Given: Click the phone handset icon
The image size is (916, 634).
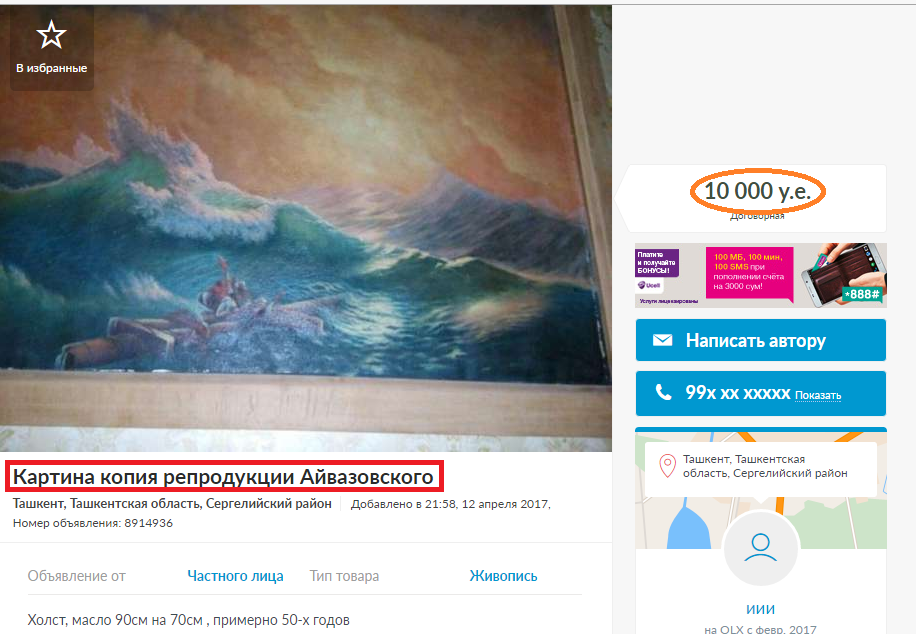Looking at the screenshot, I should click(663, 392).
